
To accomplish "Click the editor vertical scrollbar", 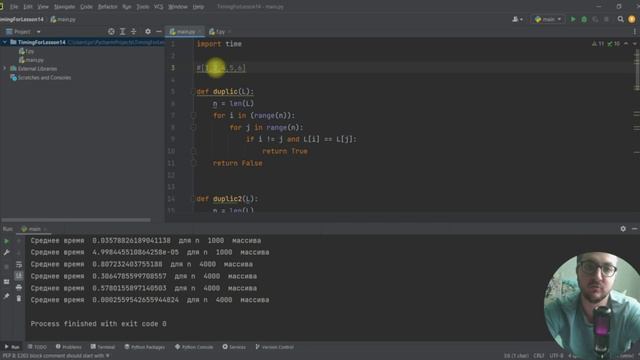I will [x=637, y=69].
